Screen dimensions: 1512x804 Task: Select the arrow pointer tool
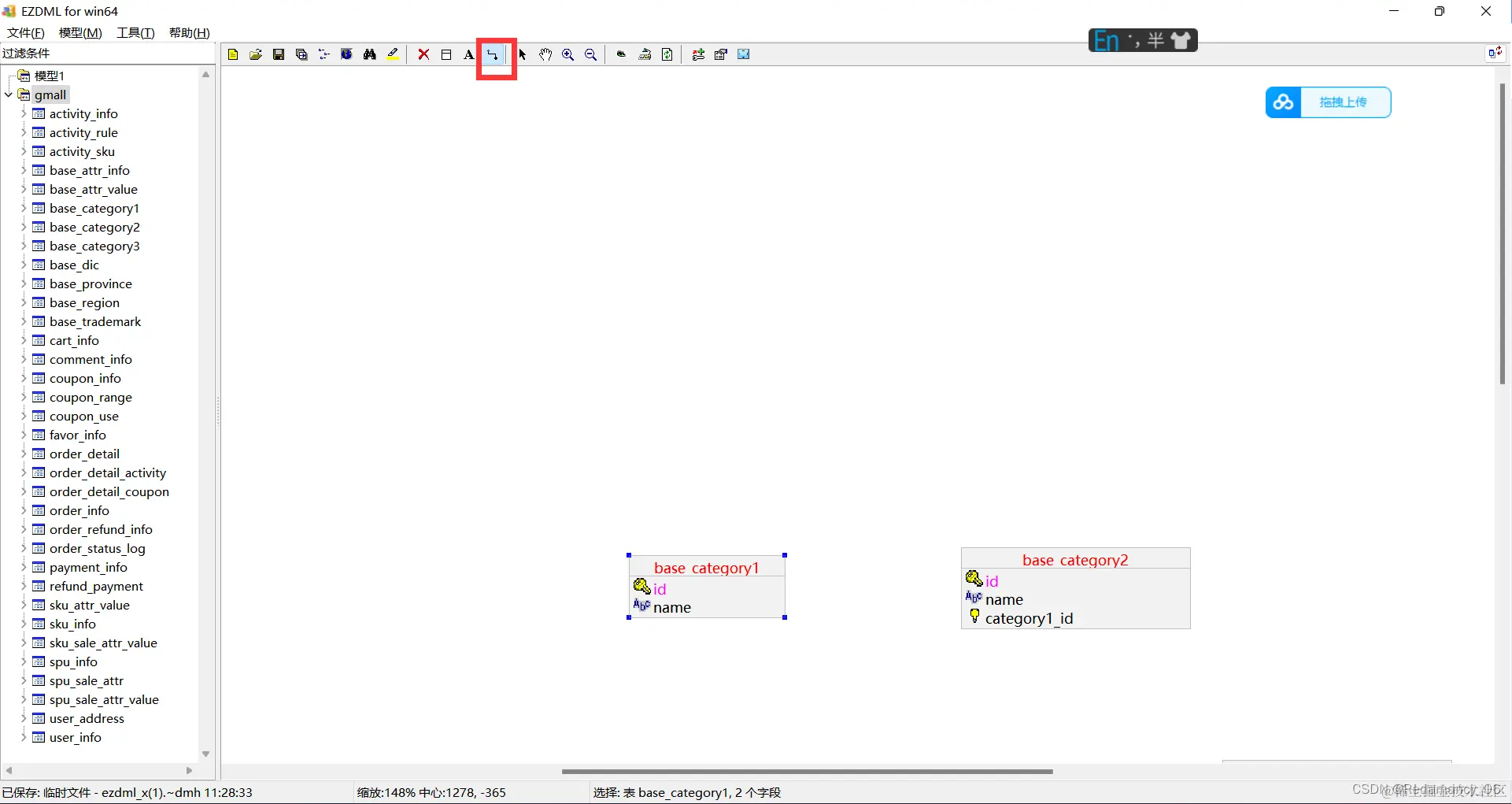[522, 54]
